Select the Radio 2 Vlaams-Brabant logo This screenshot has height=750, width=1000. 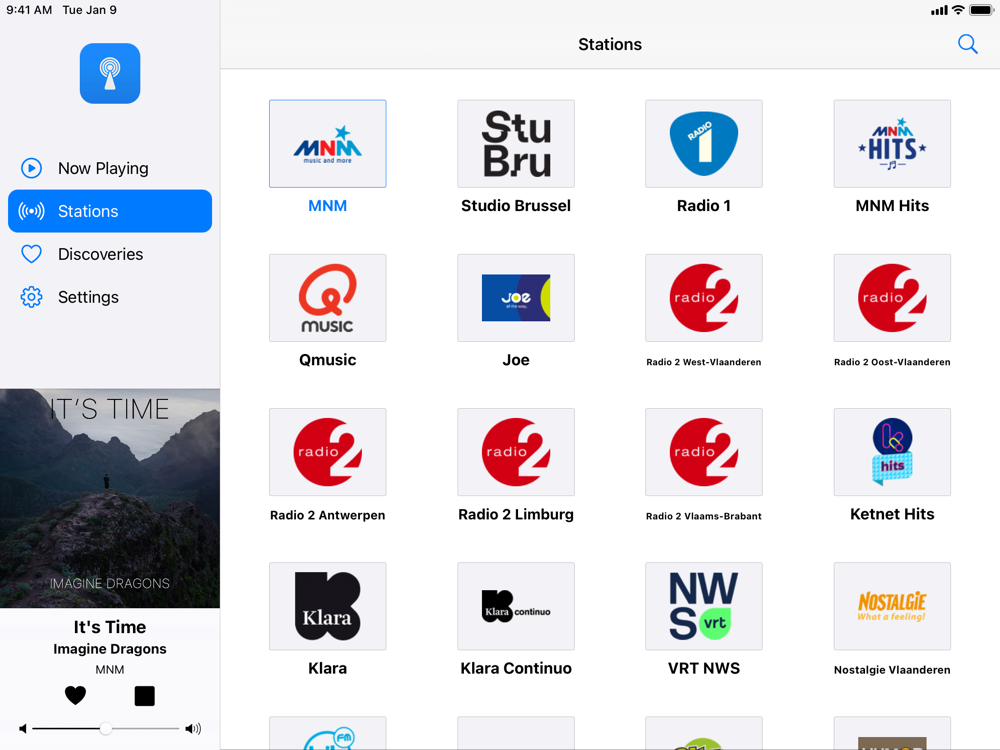click(x=704, y=452)
